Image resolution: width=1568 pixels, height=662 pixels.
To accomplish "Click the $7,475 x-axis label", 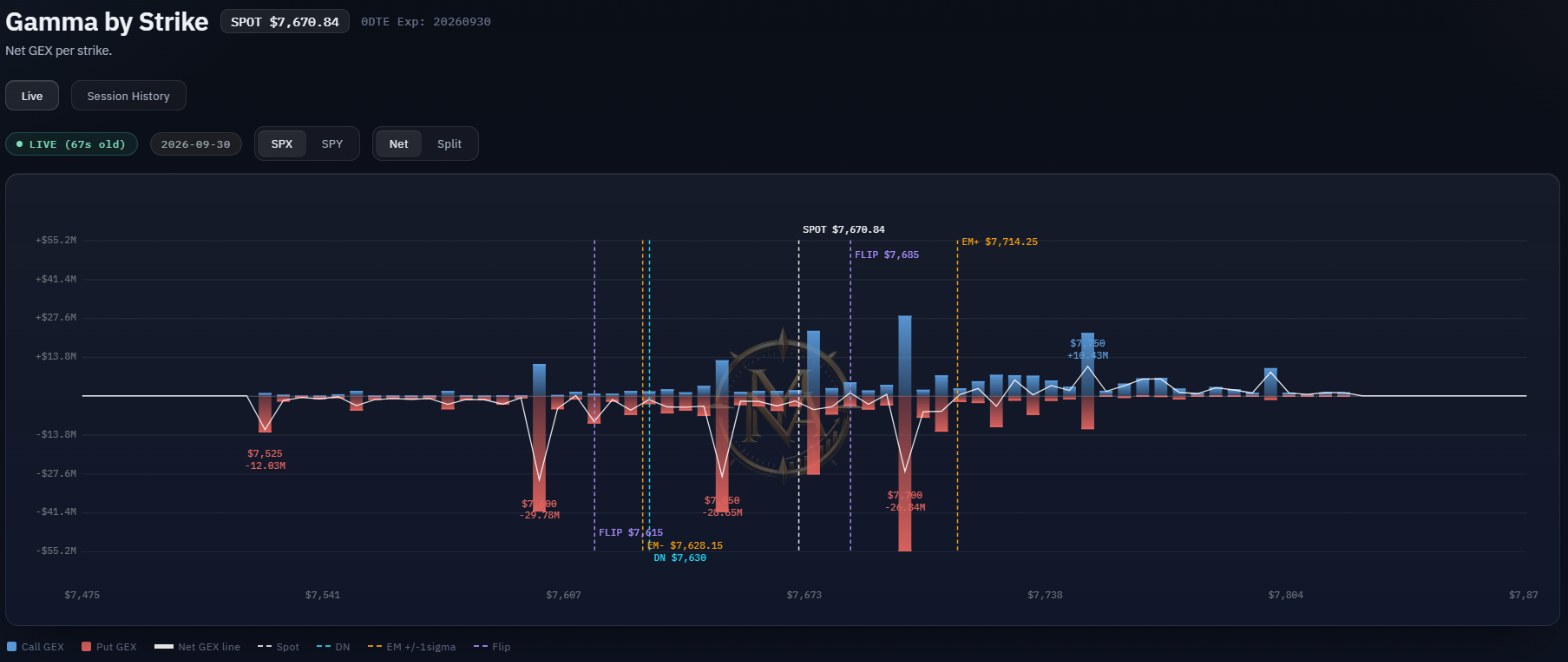I will tap(82, 595).
